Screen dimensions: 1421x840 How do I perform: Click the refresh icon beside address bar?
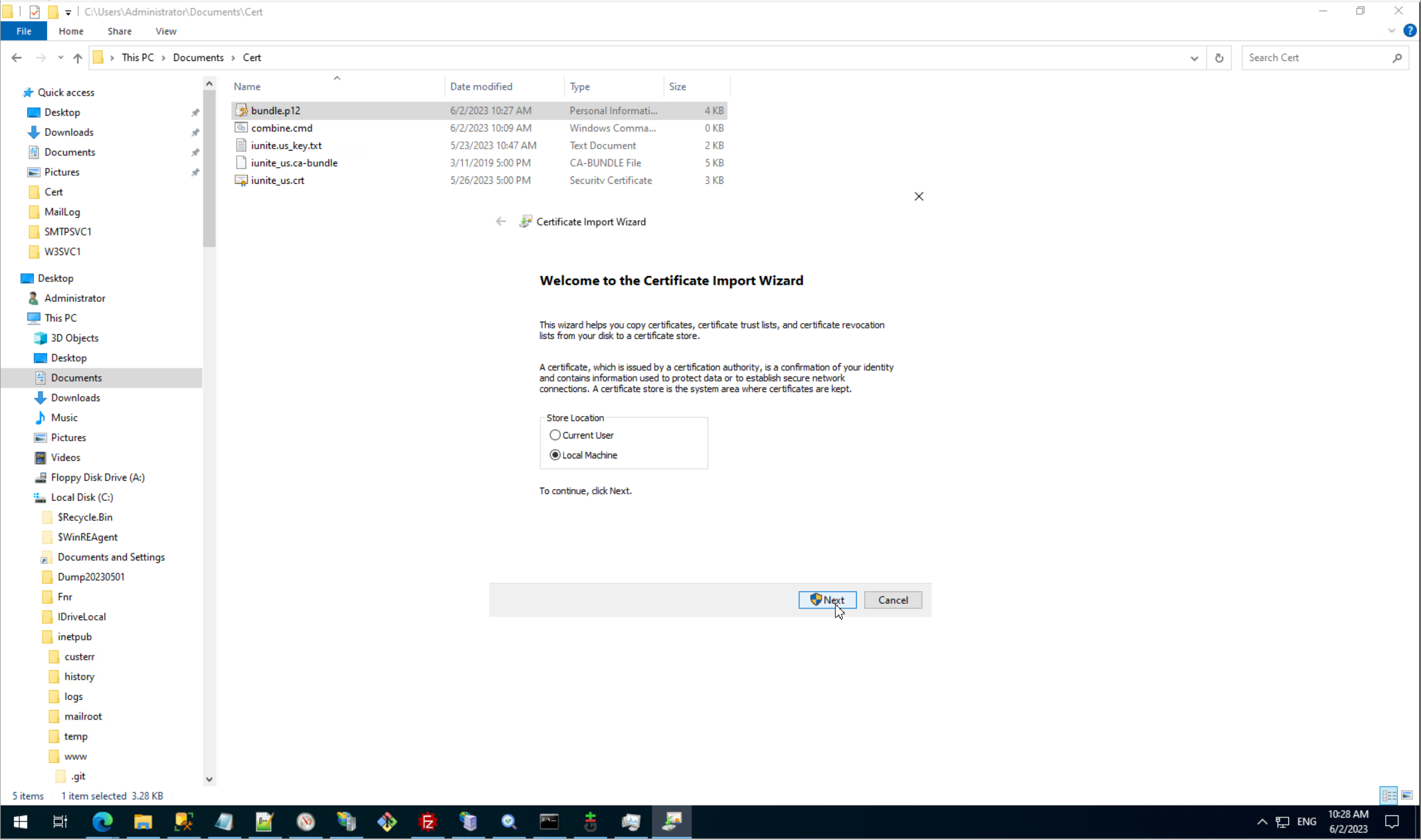(1219, 58)
